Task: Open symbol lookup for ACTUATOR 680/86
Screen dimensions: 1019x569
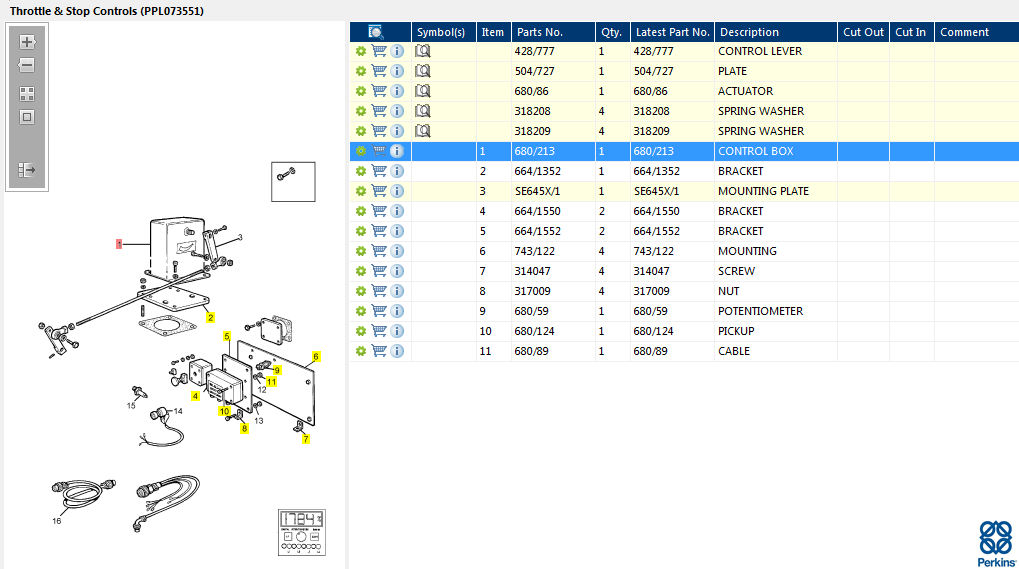Action: [423, 91]
